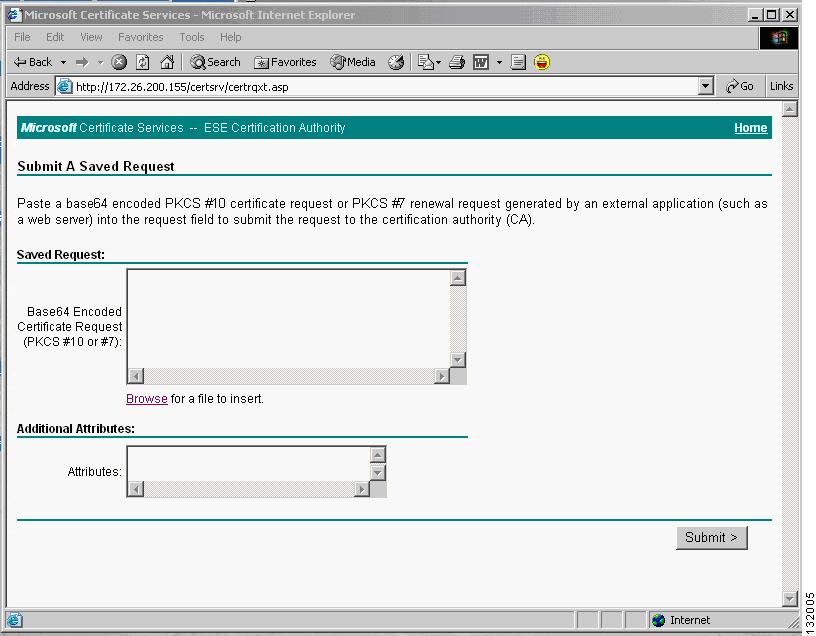
Task: Click the Discuss toolbar icon
Action: pyautogui.click(x=518, y=62)
